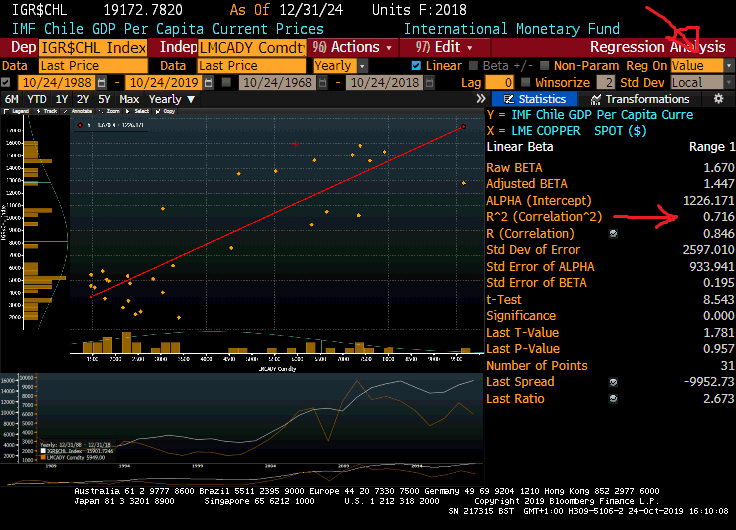Click Std Error of BETA value 0.195
736x530 pixels.
[x=718, y=283]
